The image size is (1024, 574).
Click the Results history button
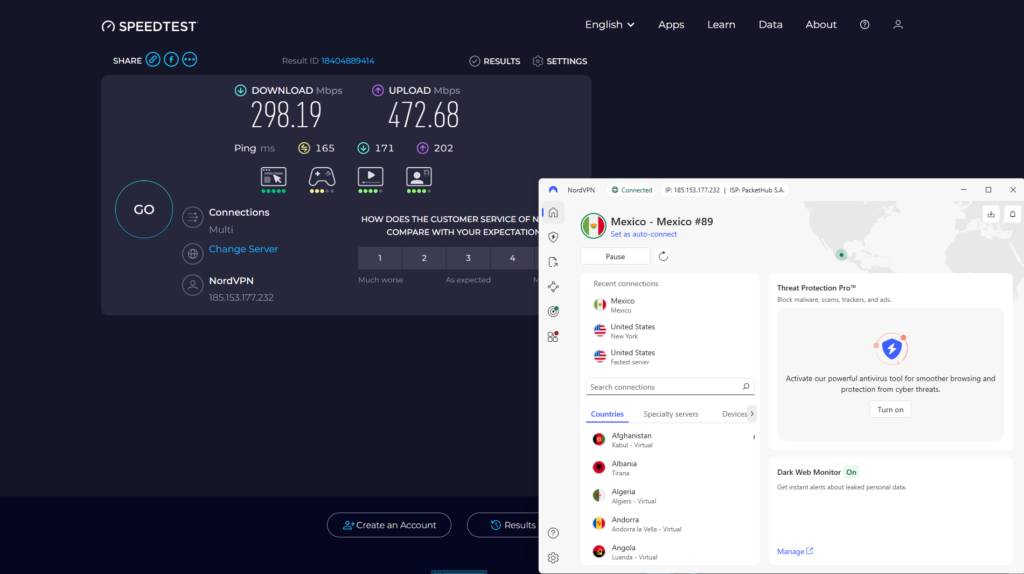pos(504,525)
